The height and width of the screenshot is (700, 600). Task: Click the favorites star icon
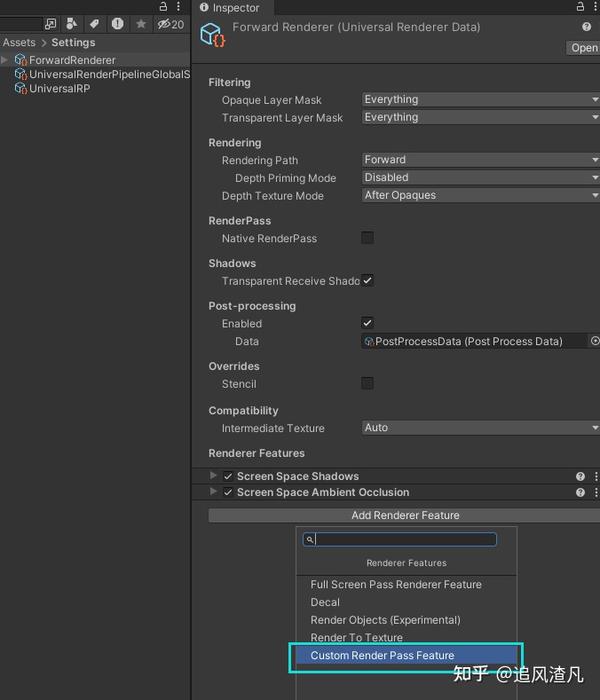point(141,24)
